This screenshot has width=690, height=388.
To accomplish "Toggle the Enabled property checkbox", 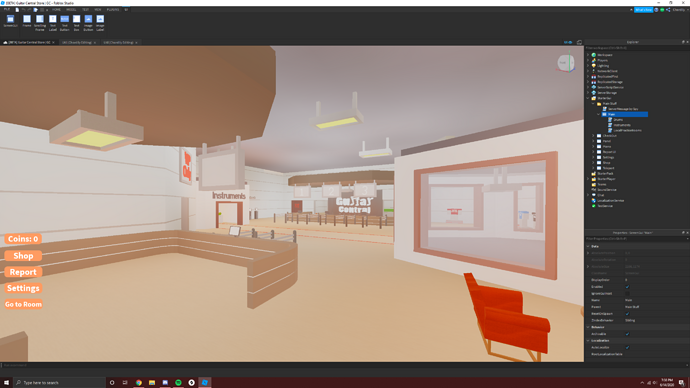I will [628, 287].
